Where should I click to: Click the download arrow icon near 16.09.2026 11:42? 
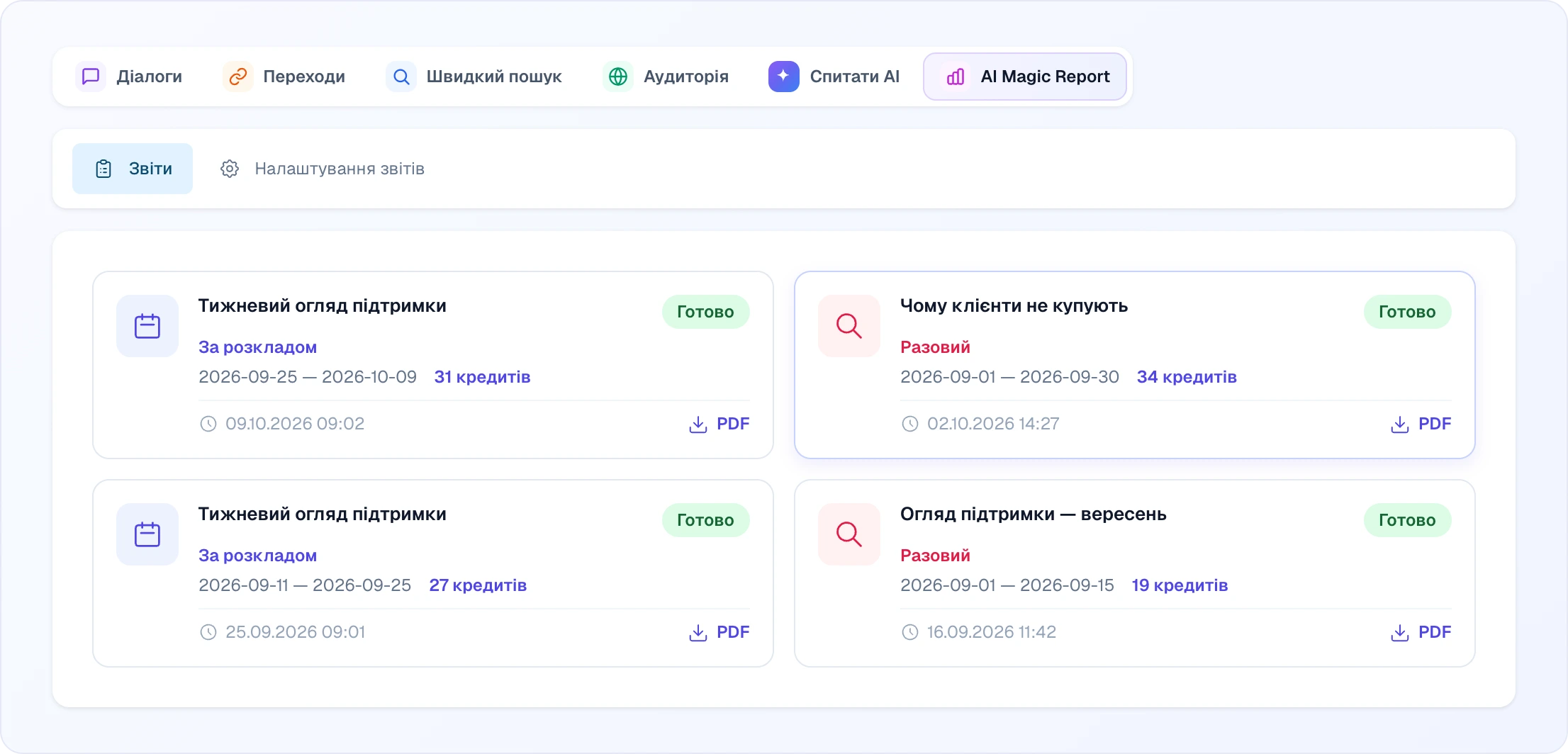pos(1400,633)
